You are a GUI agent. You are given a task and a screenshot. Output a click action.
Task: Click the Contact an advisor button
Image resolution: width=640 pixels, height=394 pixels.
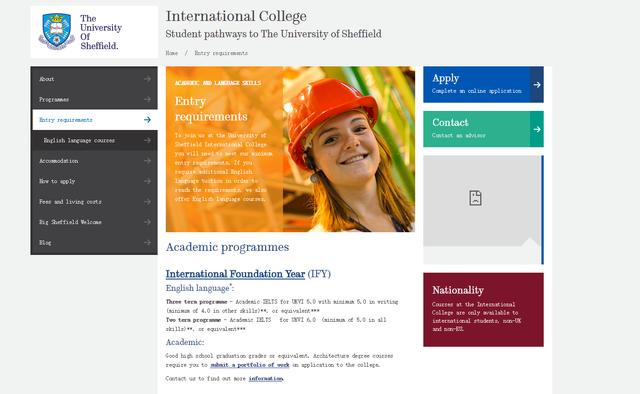pos(483,129)
